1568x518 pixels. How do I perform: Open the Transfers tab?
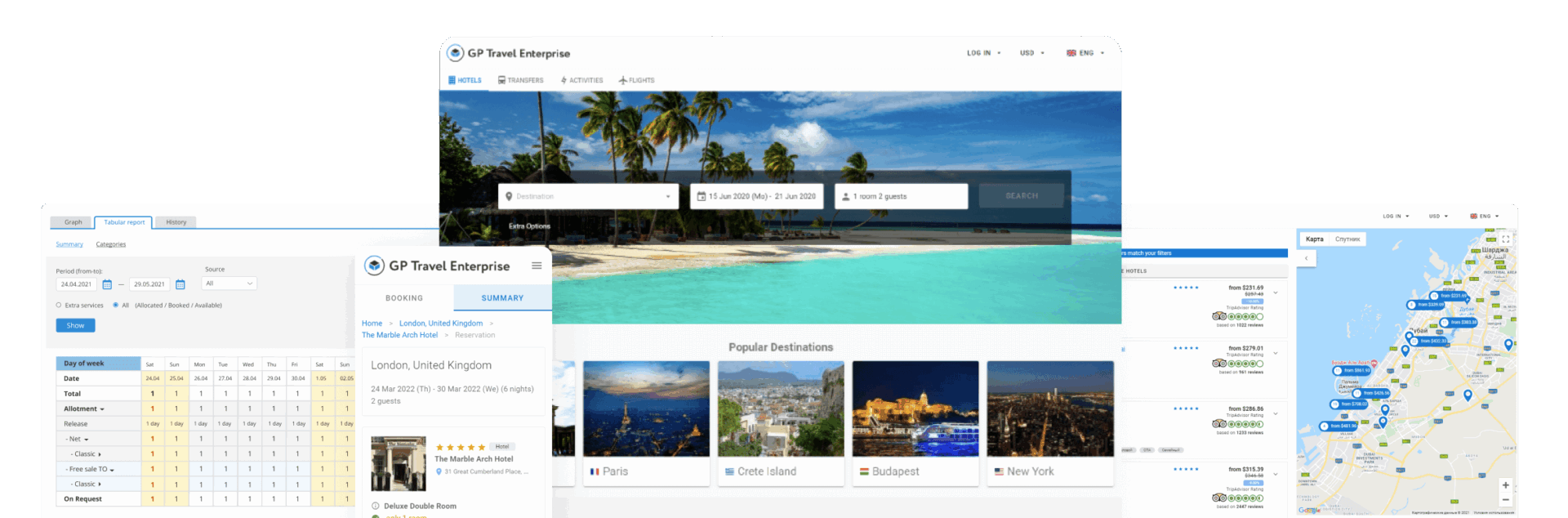click(520, 80)
